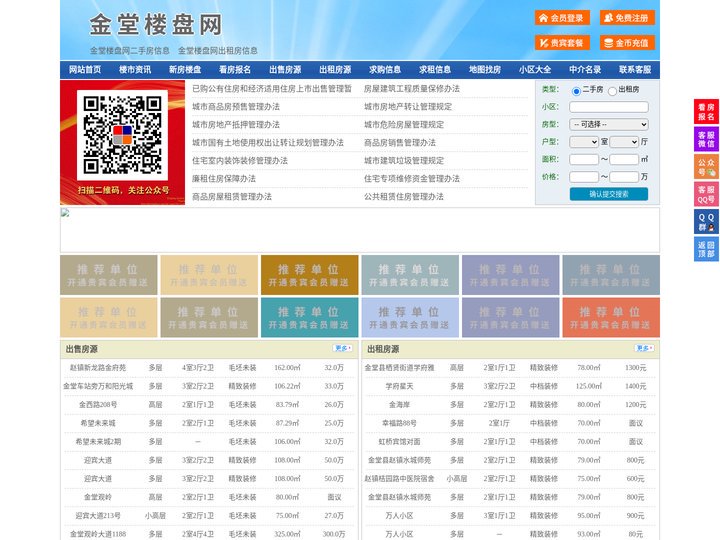
Task: Click the broken banner image icon
Action: 65,213
